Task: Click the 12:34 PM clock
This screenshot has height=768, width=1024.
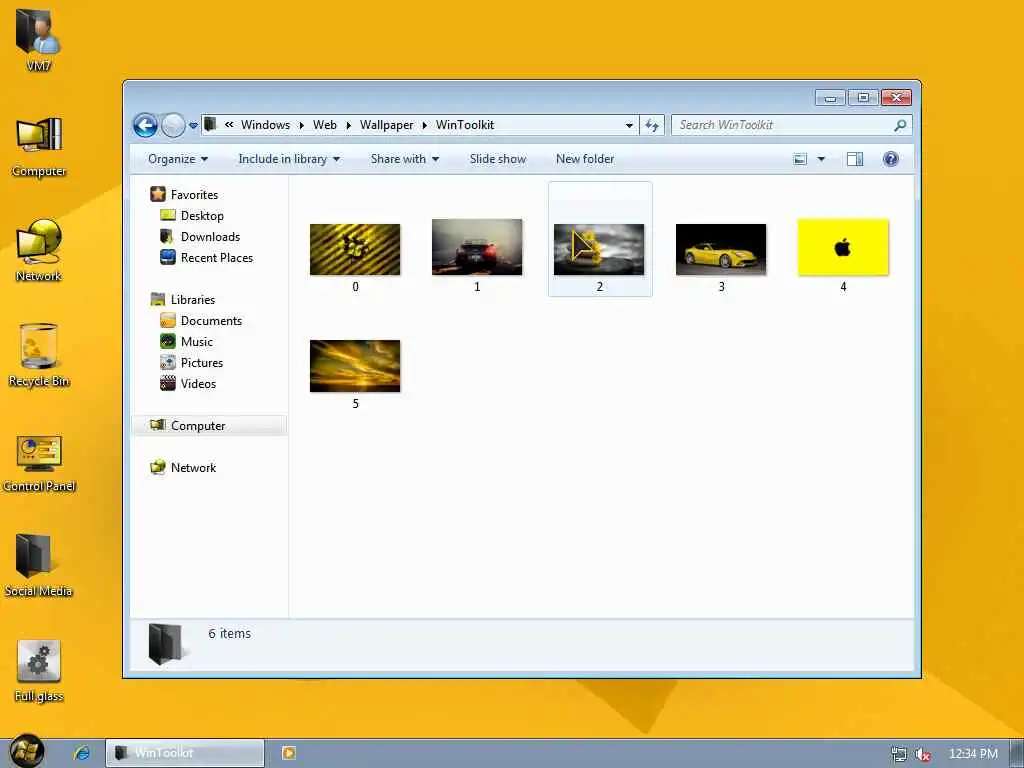Action: pyautogui.click(x=972, y=754)
